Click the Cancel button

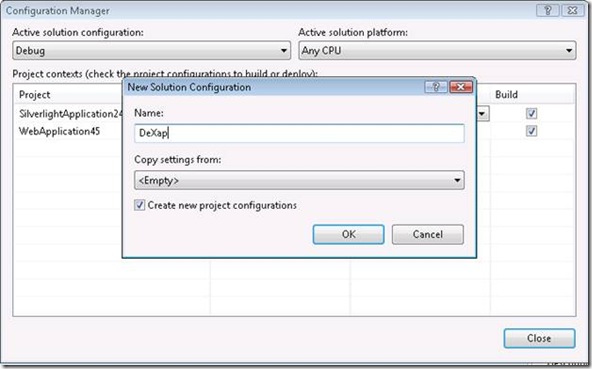[x=428, y=235]
